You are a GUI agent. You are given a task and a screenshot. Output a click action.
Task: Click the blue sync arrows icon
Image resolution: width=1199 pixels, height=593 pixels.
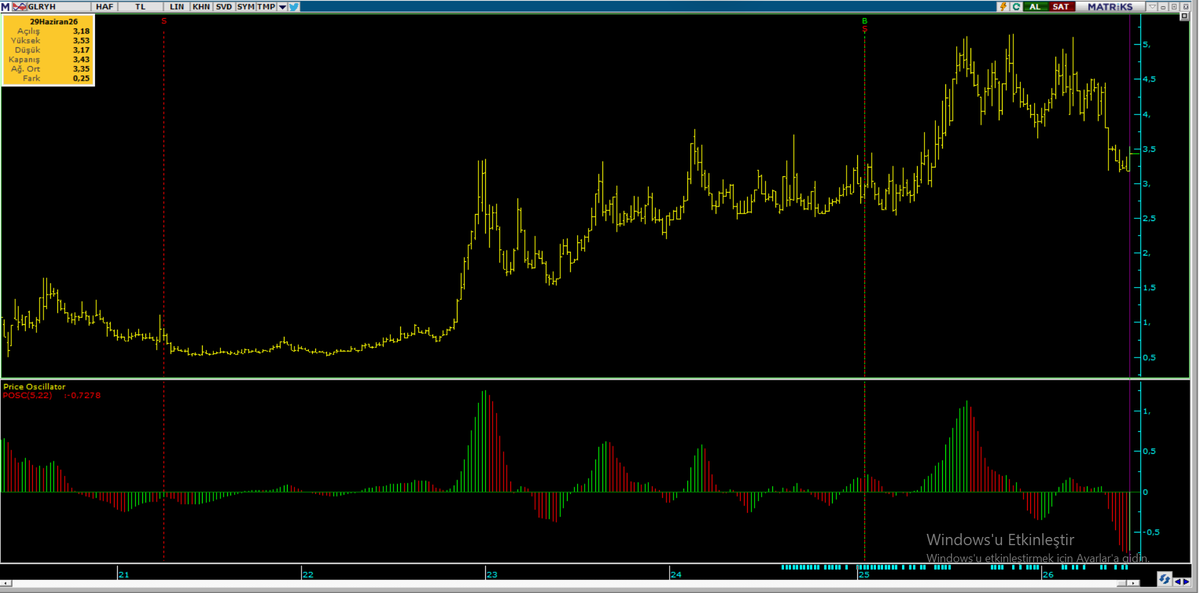[1165, 578]
